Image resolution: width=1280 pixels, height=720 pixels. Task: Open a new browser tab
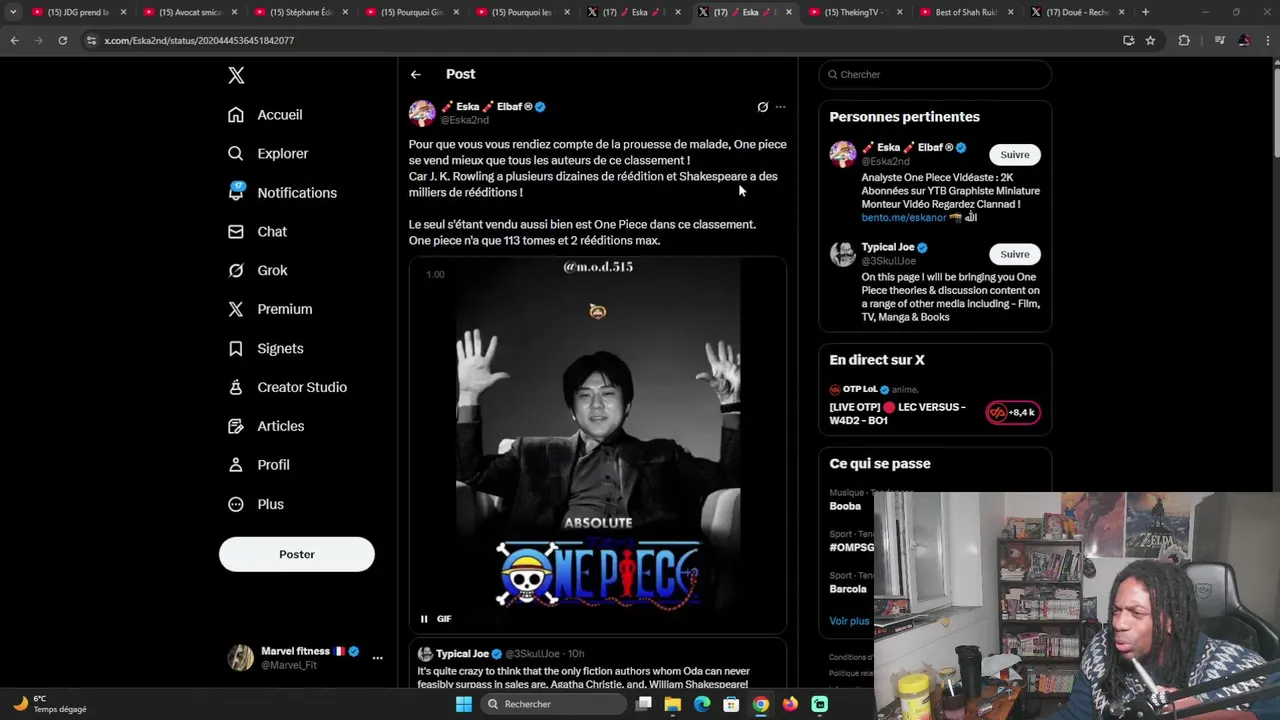click(x=1145, y=12)
